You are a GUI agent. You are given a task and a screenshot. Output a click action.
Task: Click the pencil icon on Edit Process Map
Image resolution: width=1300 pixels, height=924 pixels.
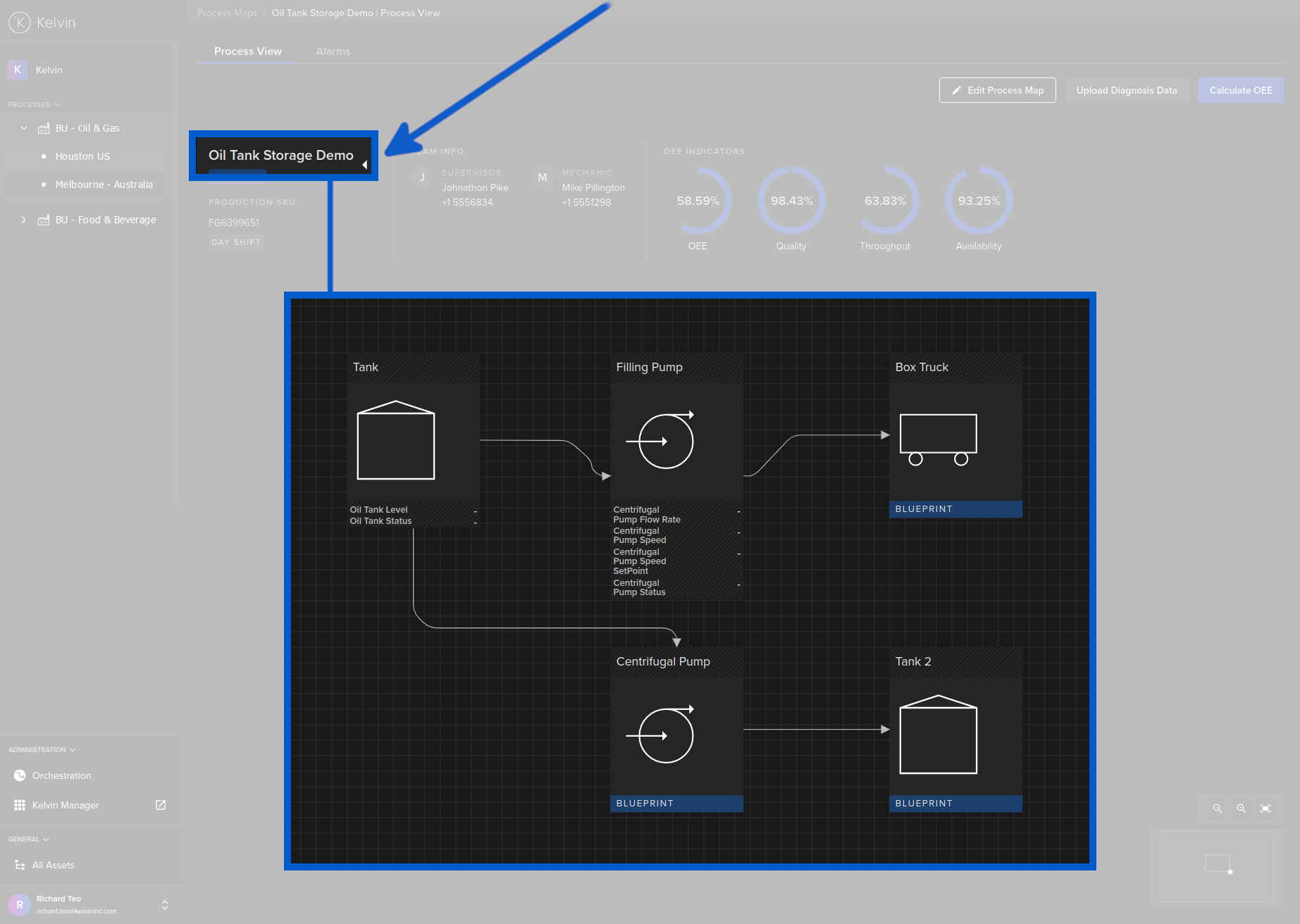956,90
